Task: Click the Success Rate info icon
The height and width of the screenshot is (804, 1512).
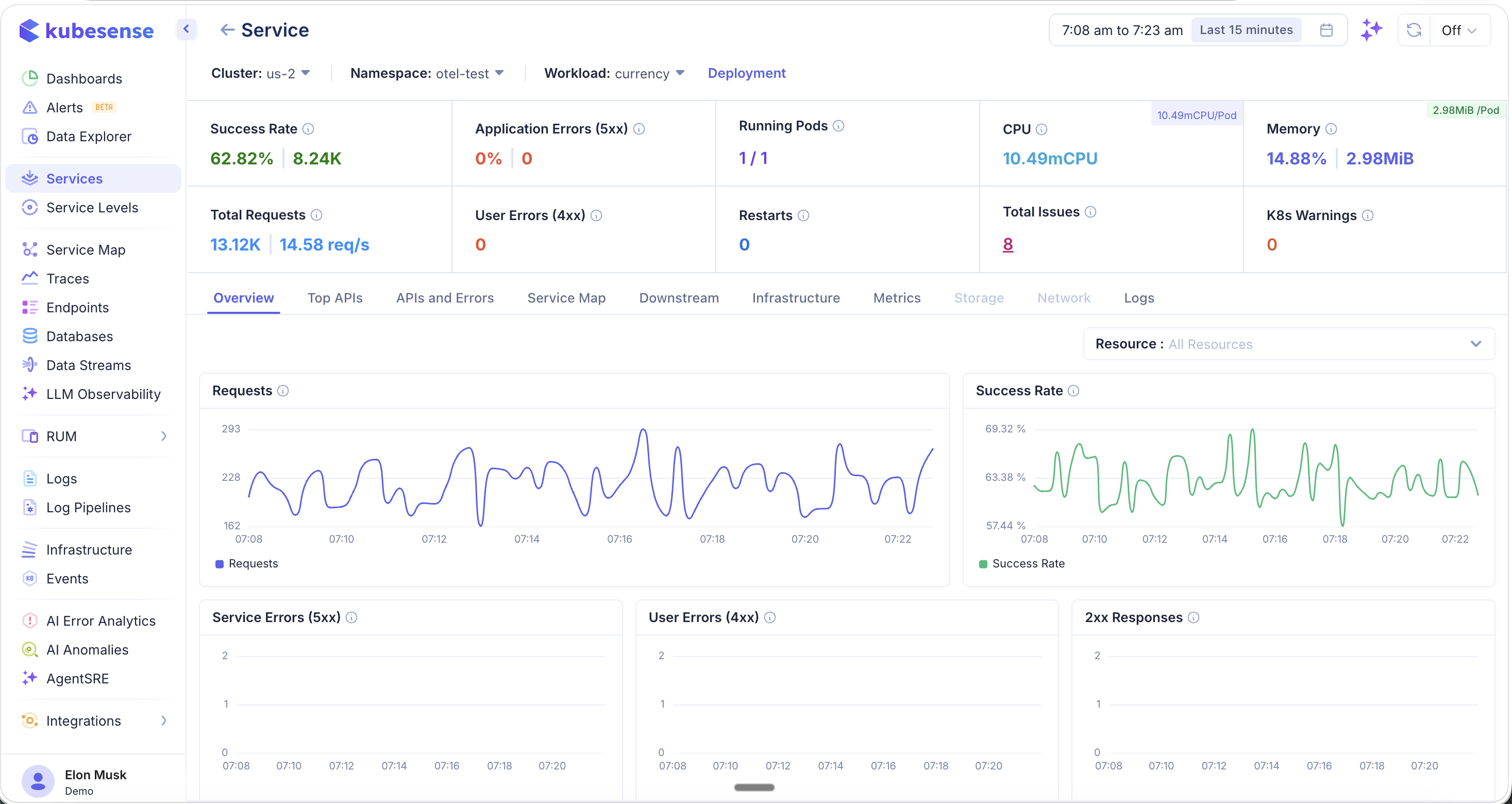Action: pos(308,128)
